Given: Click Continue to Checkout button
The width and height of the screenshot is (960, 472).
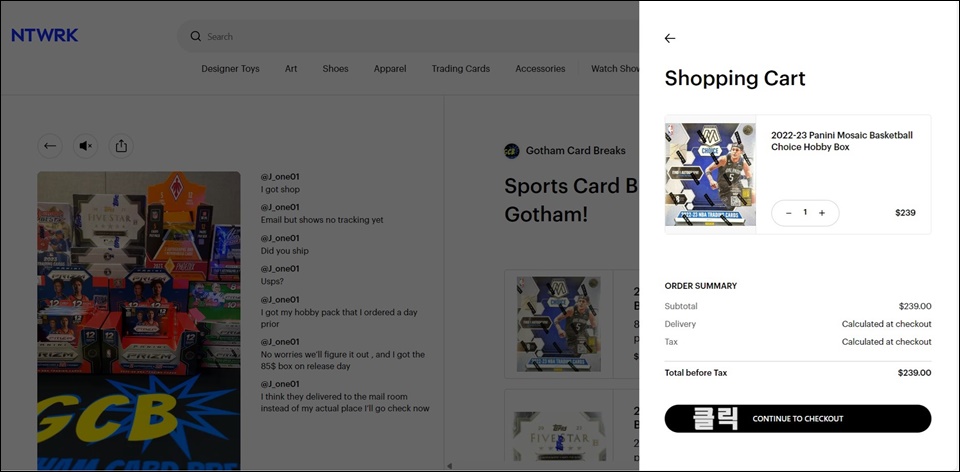Looking at the screenshot, I should tap(798, 419).
